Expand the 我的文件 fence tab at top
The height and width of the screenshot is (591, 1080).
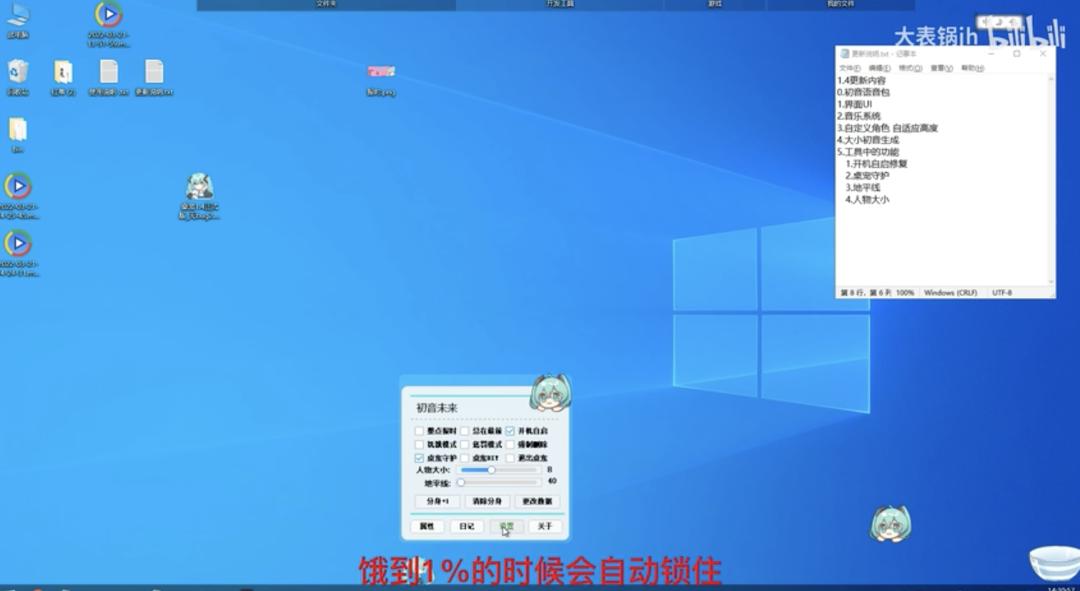pos(840,4)
